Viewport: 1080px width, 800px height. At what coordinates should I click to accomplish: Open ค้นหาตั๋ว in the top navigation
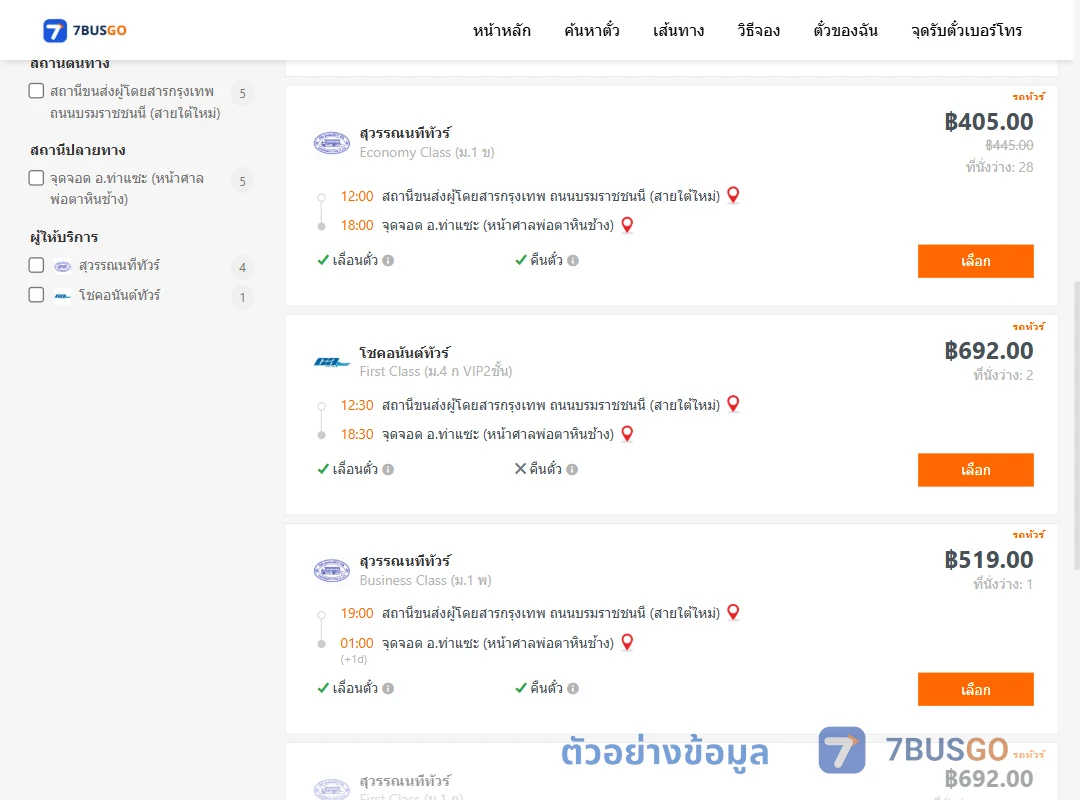coord(592,30)
